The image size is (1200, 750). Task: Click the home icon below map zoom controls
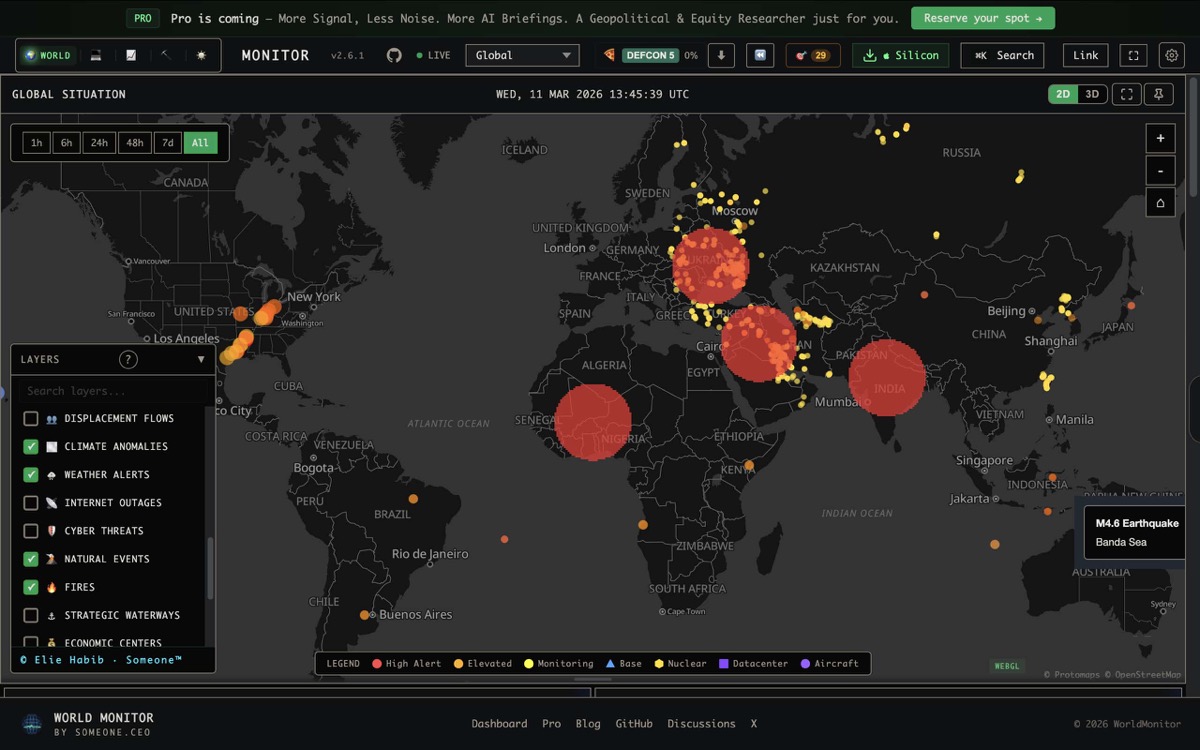pyautogui.click(x=1160, y=202)
